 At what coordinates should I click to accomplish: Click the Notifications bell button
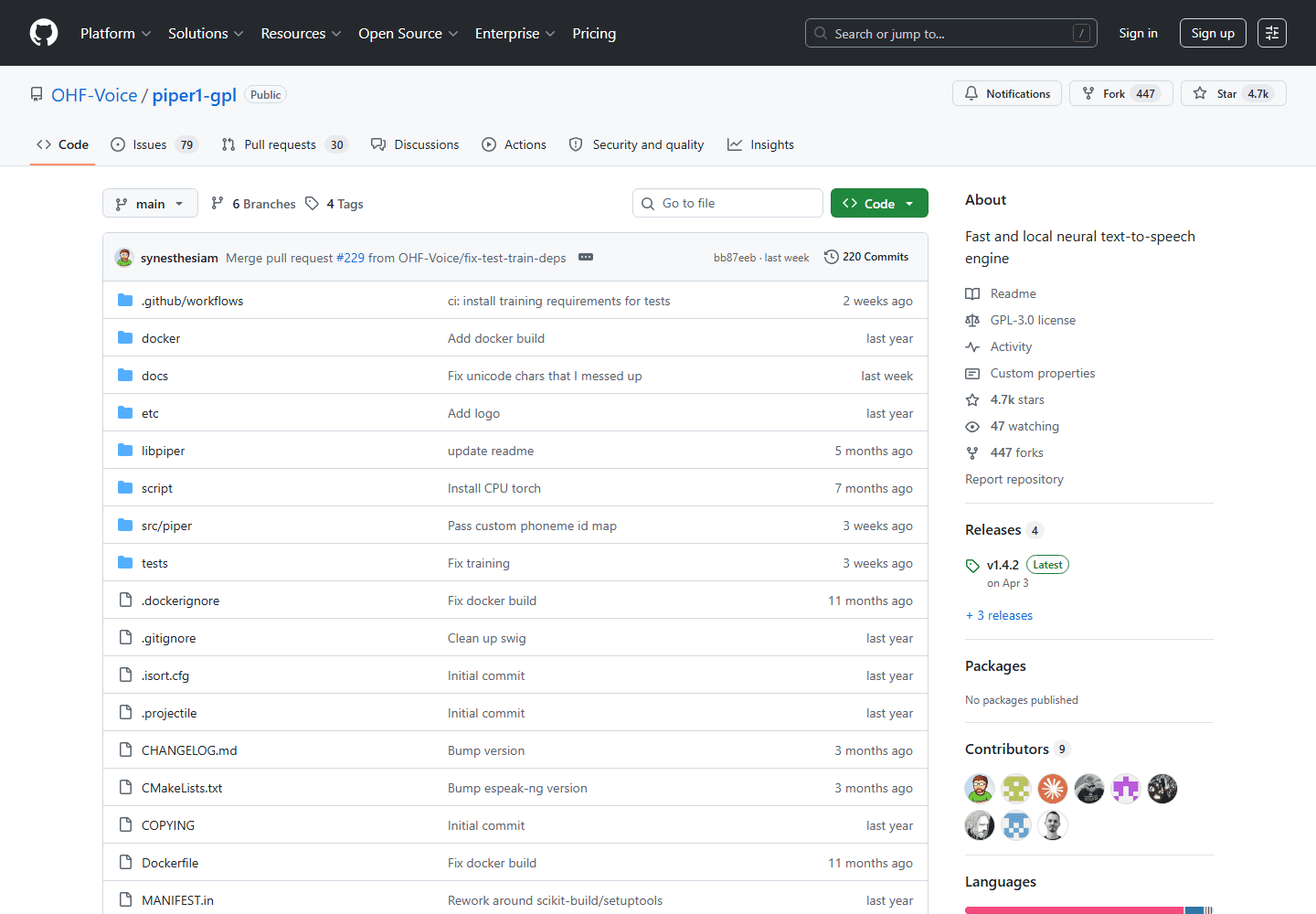[1007, 93]
